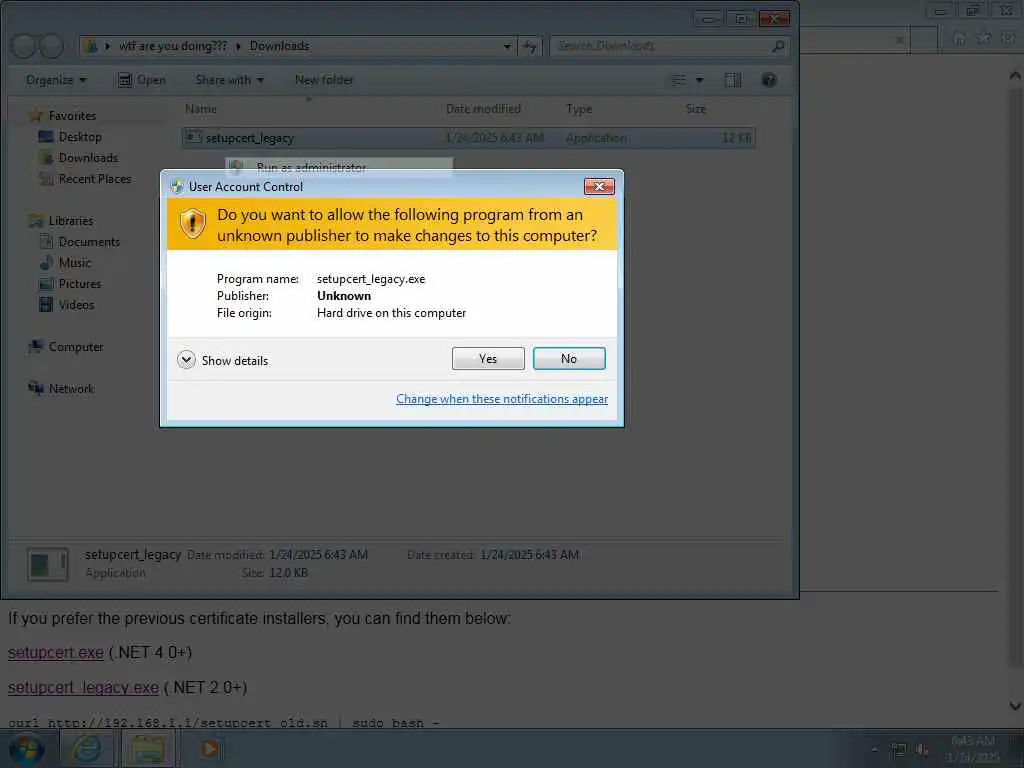1024x768 pixels.
Task: Click New folder in Explorer toolbar
Action: 324,80
